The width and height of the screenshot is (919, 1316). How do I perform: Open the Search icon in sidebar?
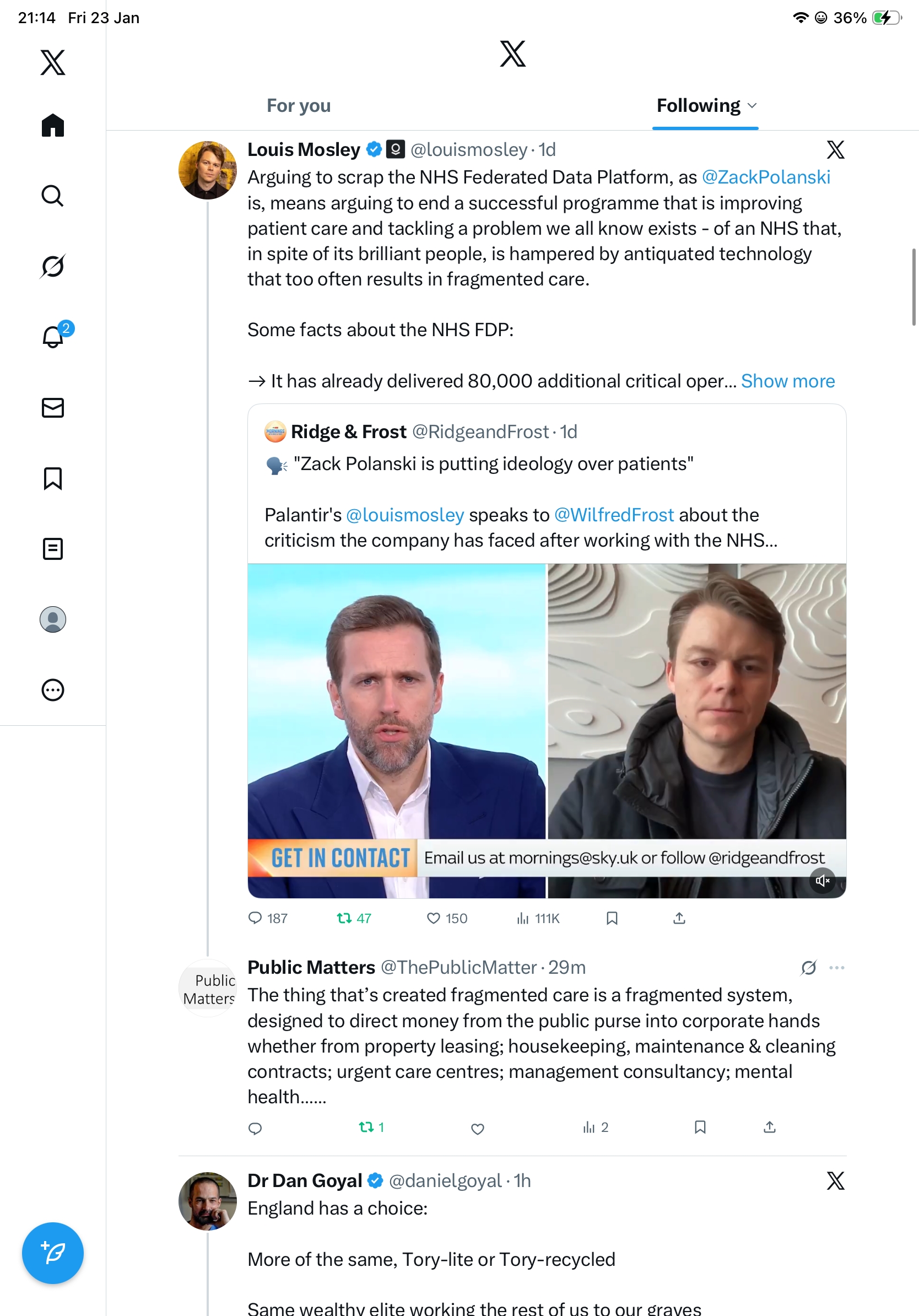pos(53,196)
